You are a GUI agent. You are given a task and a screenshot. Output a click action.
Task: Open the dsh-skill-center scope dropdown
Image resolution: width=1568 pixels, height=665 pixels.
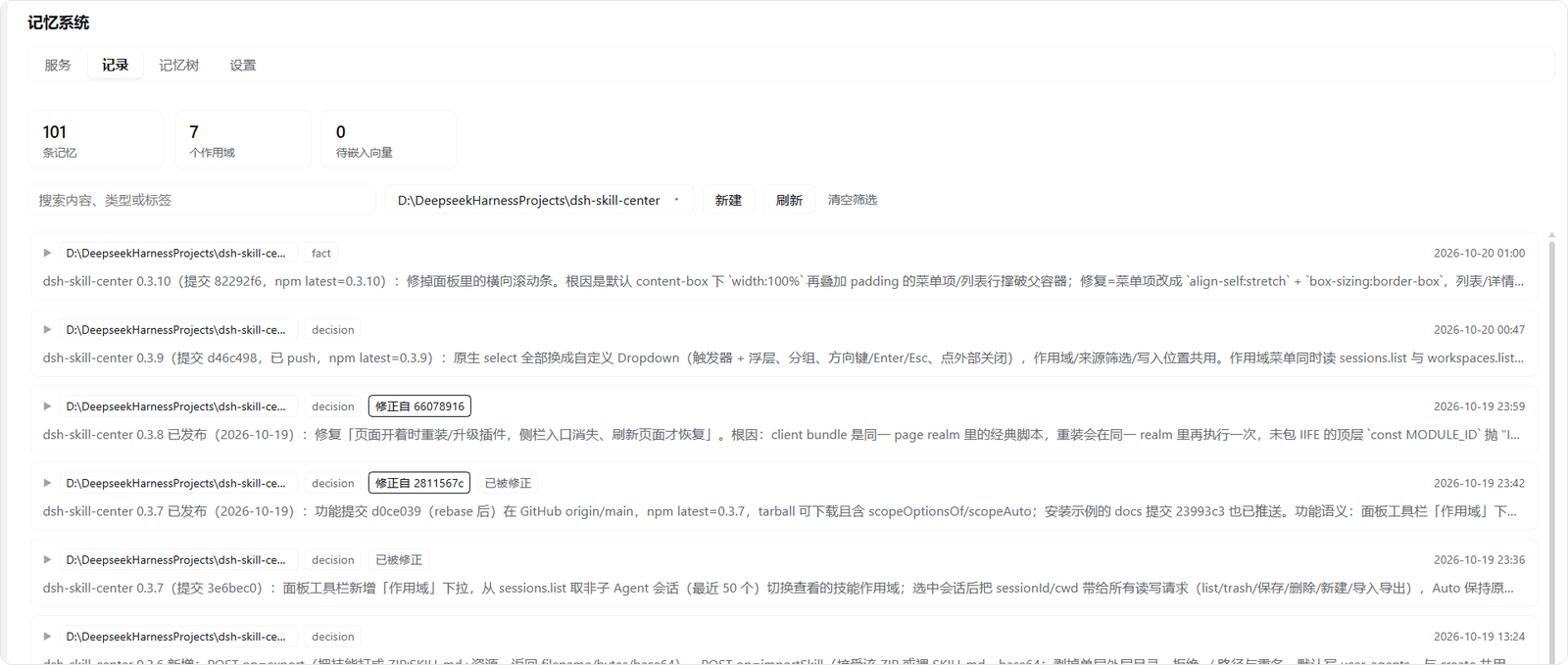coord(539,200)
